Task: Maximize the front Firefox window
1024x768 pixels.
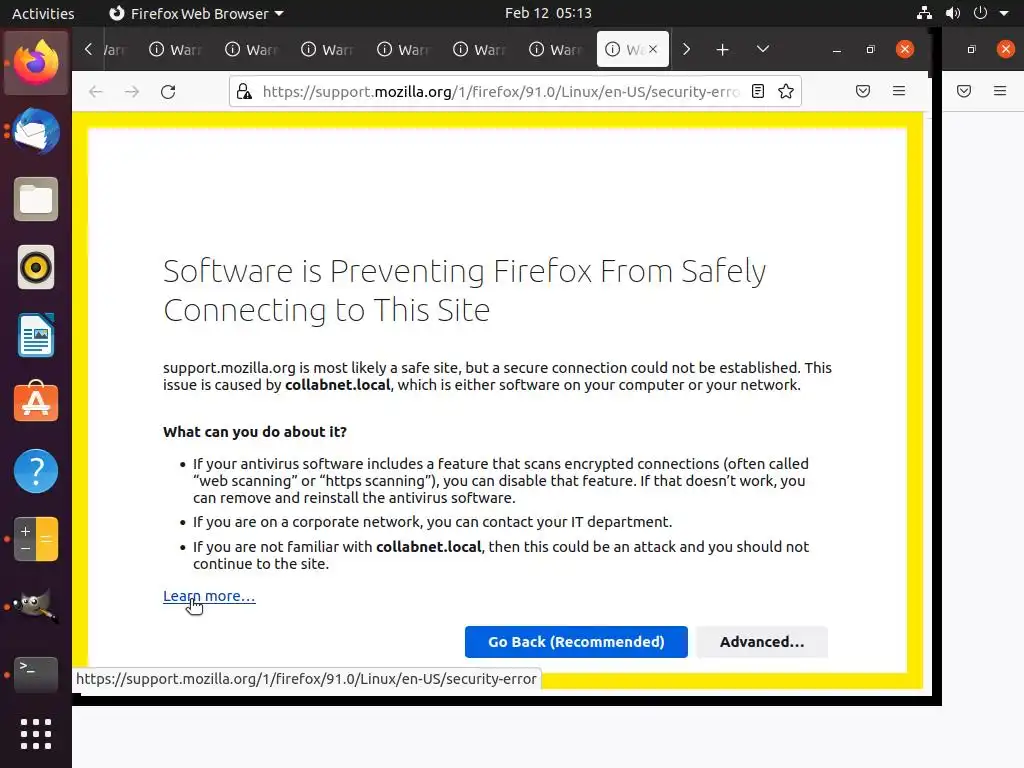Action: 871,50
